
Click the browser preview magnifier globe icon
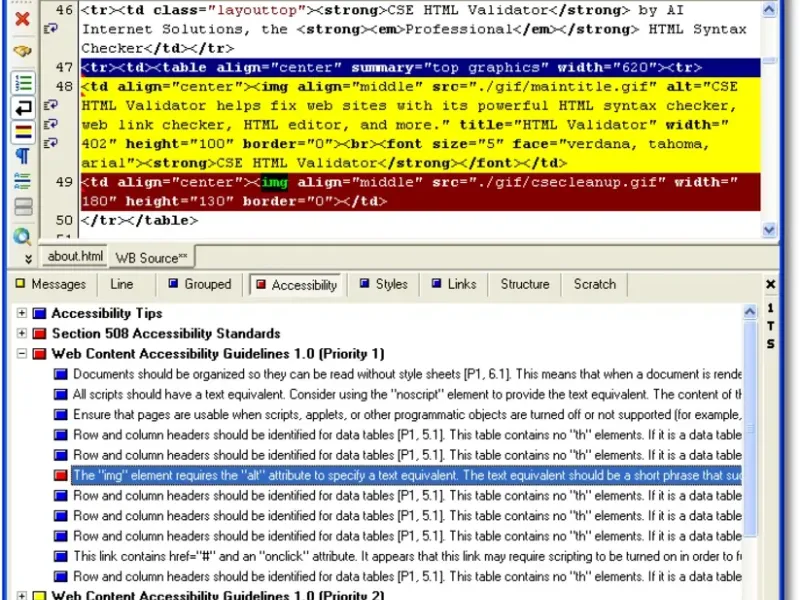point(22,236)
